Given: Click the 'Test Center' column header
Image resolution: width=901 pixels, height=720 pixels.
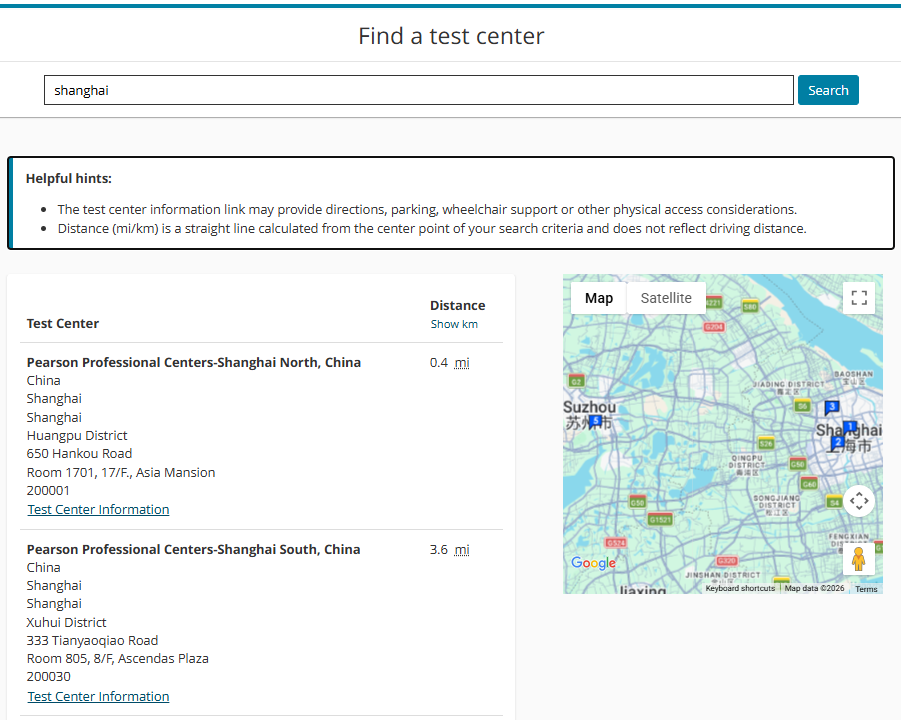Looking at the screenshot, I should [63, 324].
